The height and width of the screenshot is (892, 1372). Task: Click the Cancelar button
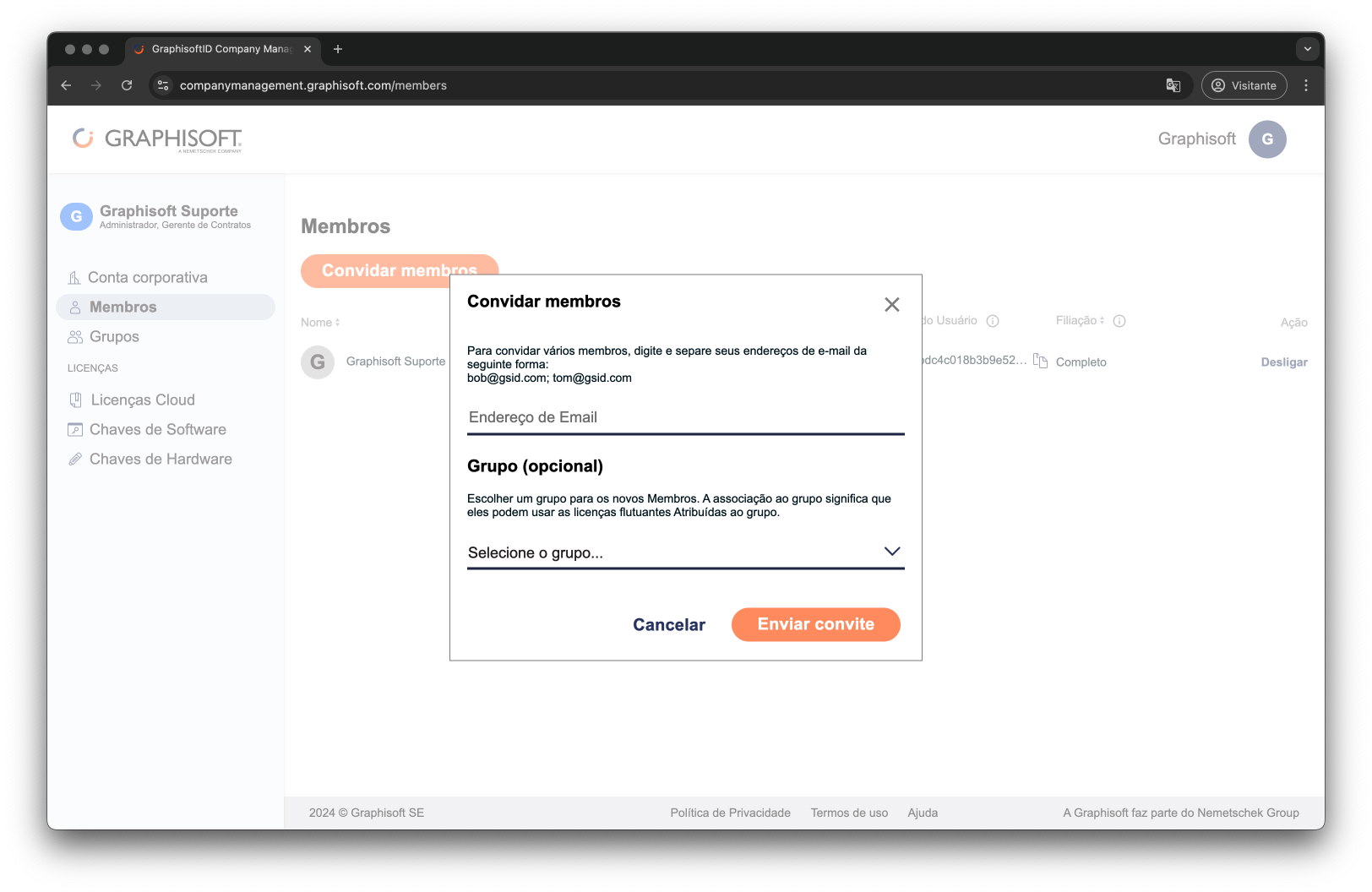[x=668, y=625]
